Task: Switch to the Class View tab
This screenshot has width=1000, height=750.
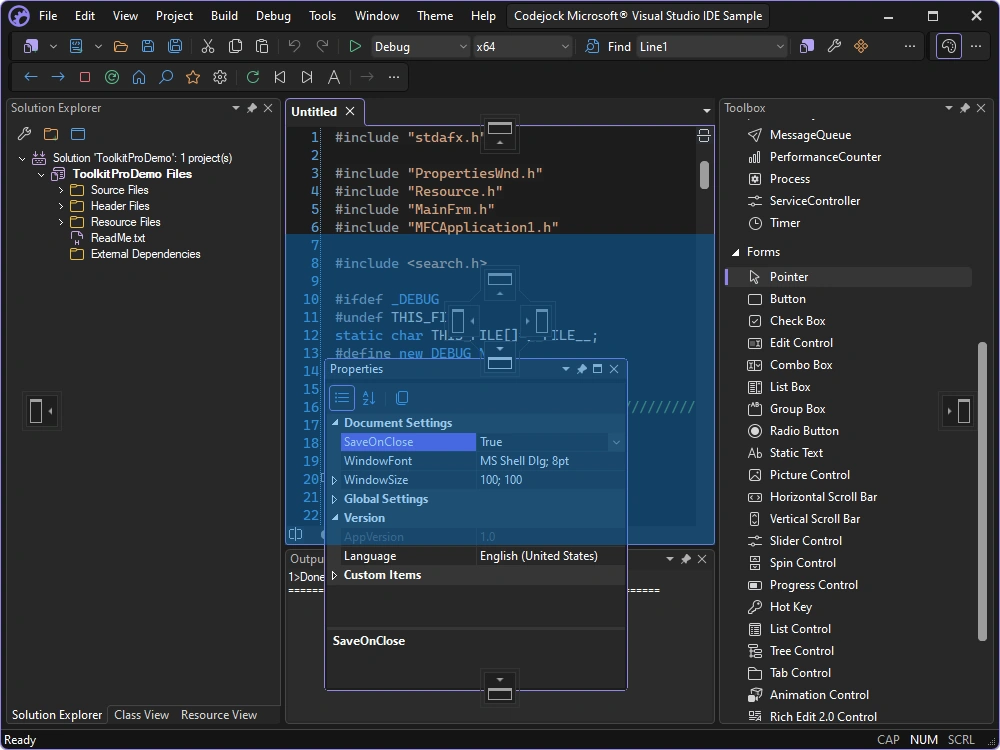Action: 142,715
